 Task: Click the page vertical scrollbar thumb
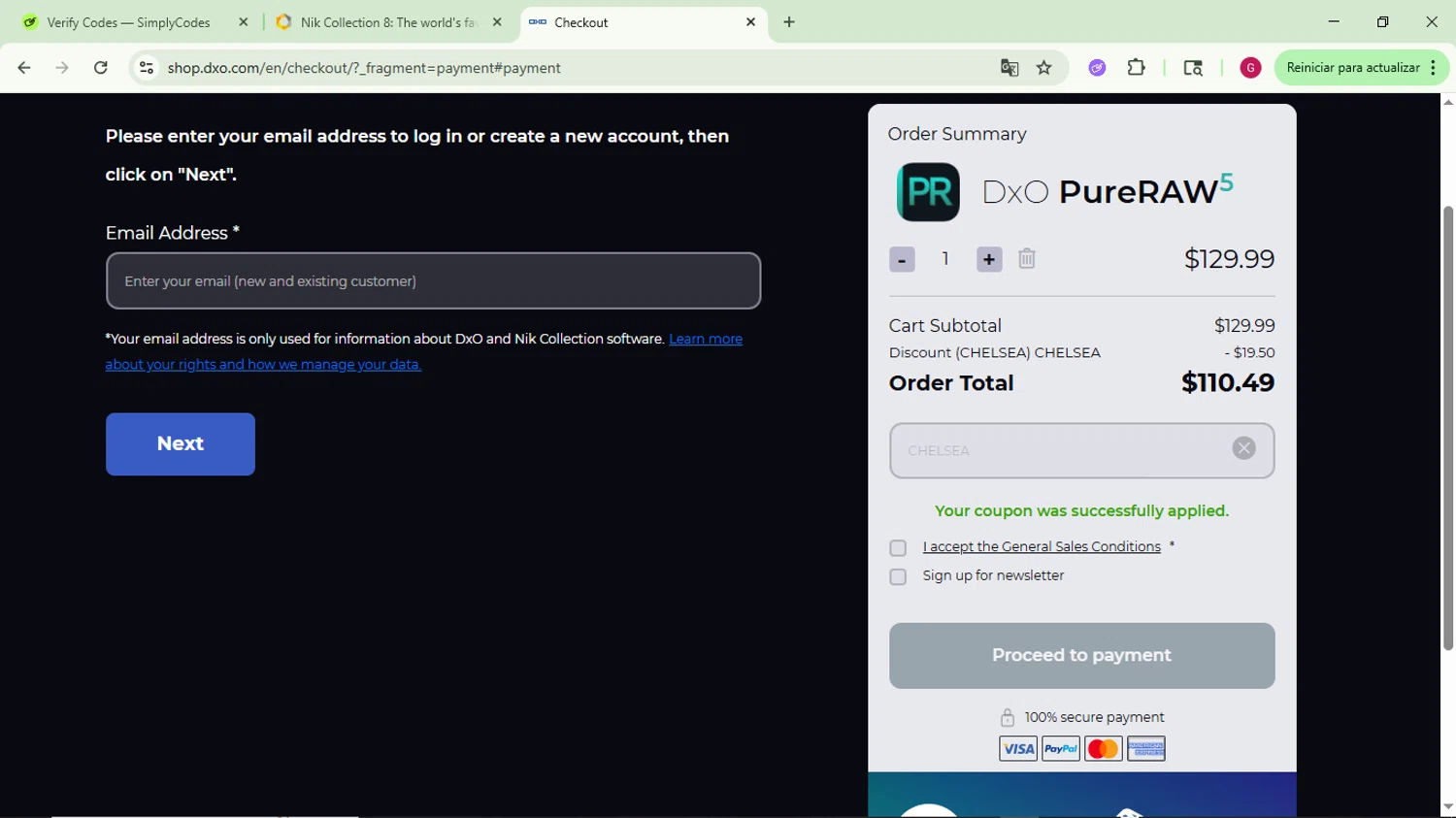(1448, 427)
